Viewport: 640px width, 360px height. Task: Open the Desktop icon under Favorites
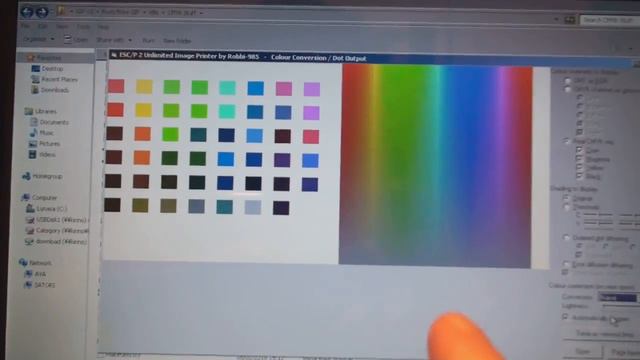coord(36,69)
